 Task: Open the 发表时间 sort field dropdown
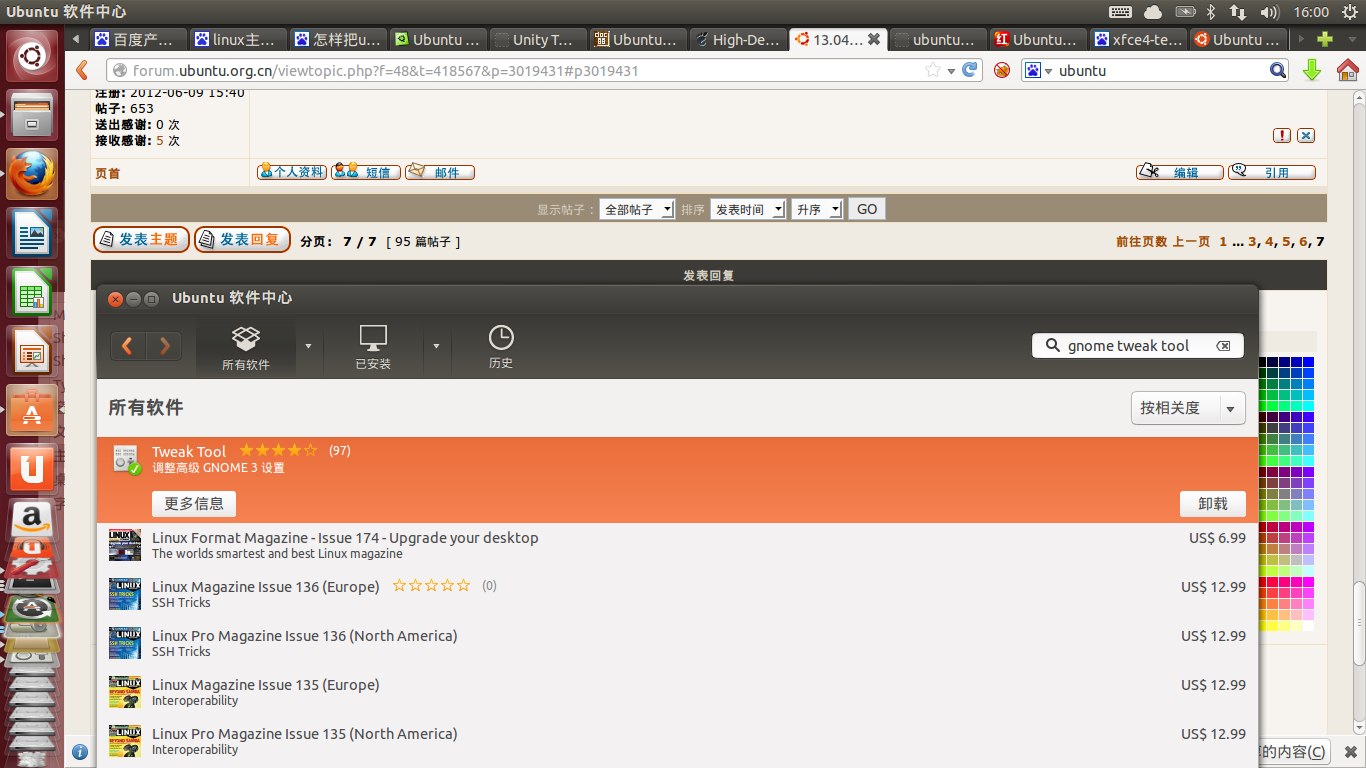(748, 209)
